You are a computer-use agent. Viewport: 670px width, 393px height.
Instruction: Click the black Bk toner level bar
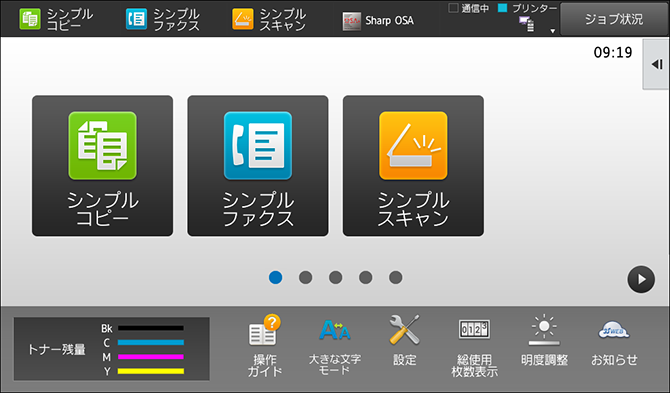[x=151, y=328]
